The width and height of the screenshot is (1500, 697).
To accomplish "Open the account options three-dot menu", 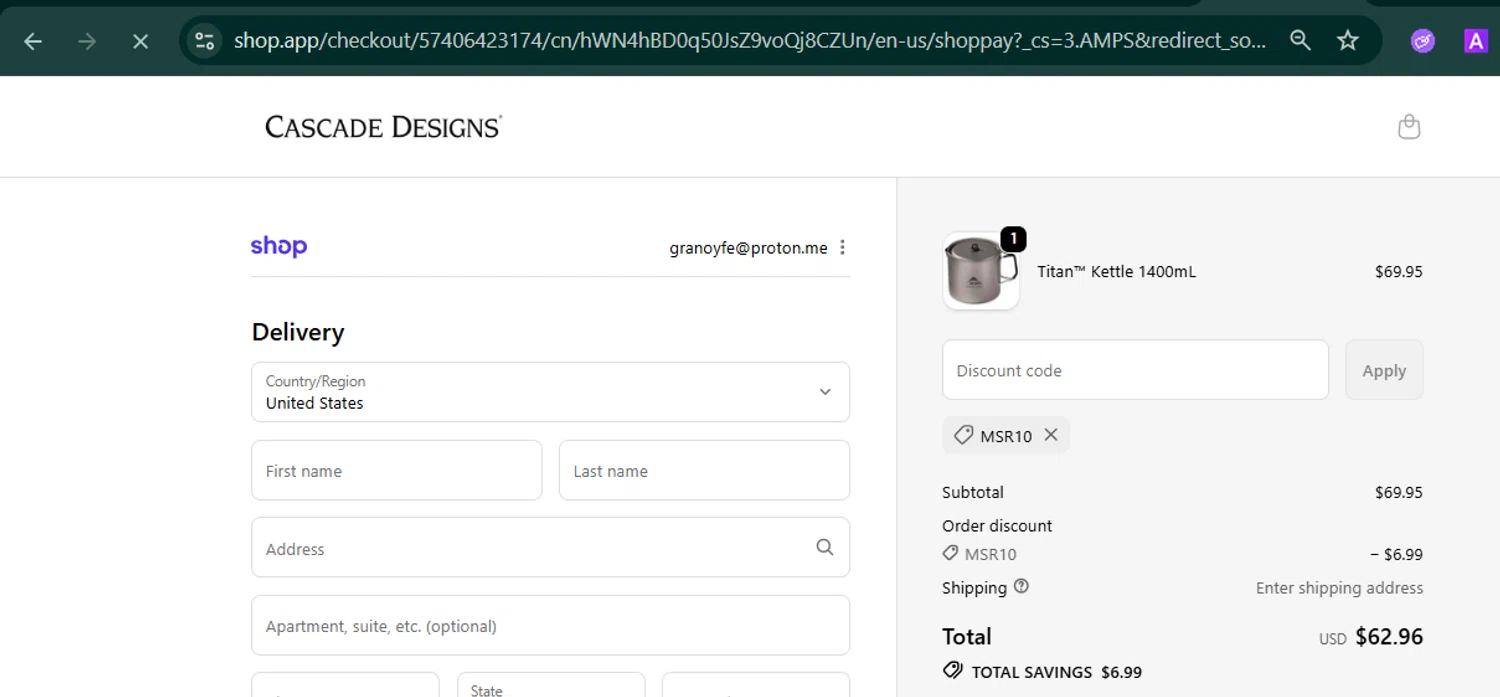I will click(x=843, y=248).
